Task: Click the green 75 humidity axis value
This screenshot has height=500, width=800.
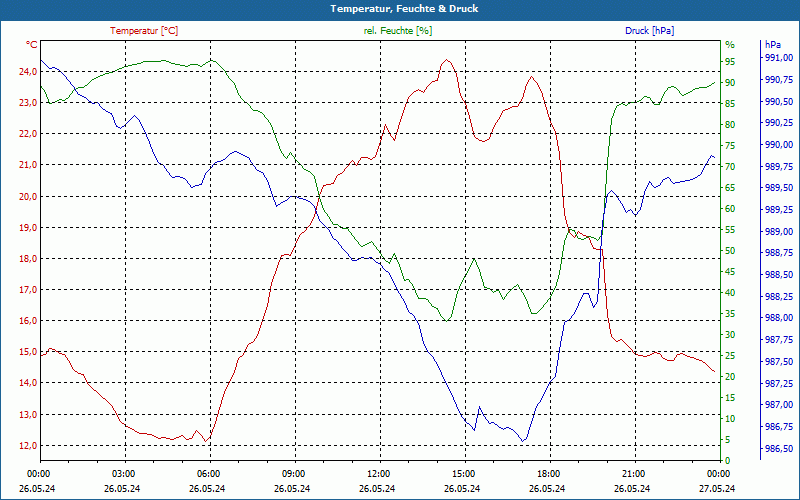Action: 730,145
